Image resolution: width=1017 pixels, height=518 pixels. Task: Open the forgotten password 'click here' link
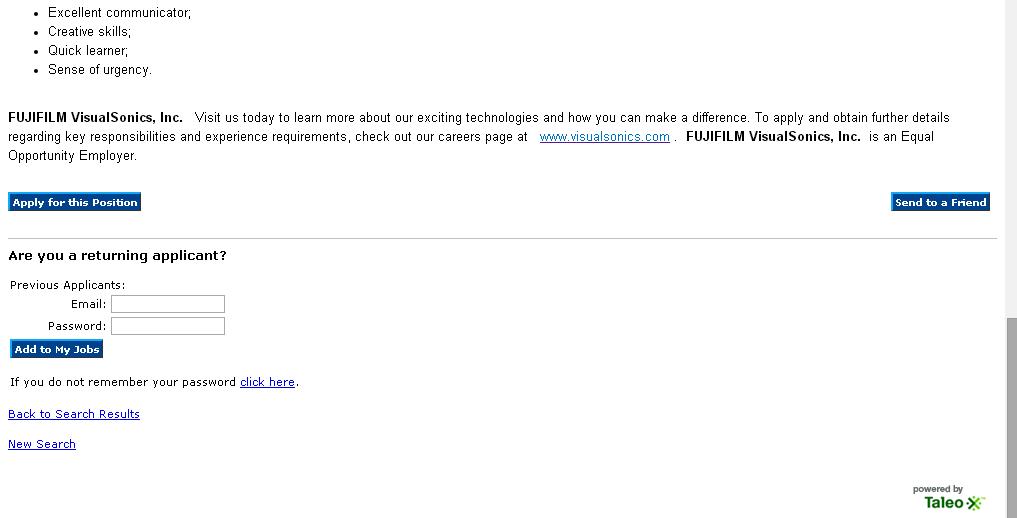click(267, 382)
